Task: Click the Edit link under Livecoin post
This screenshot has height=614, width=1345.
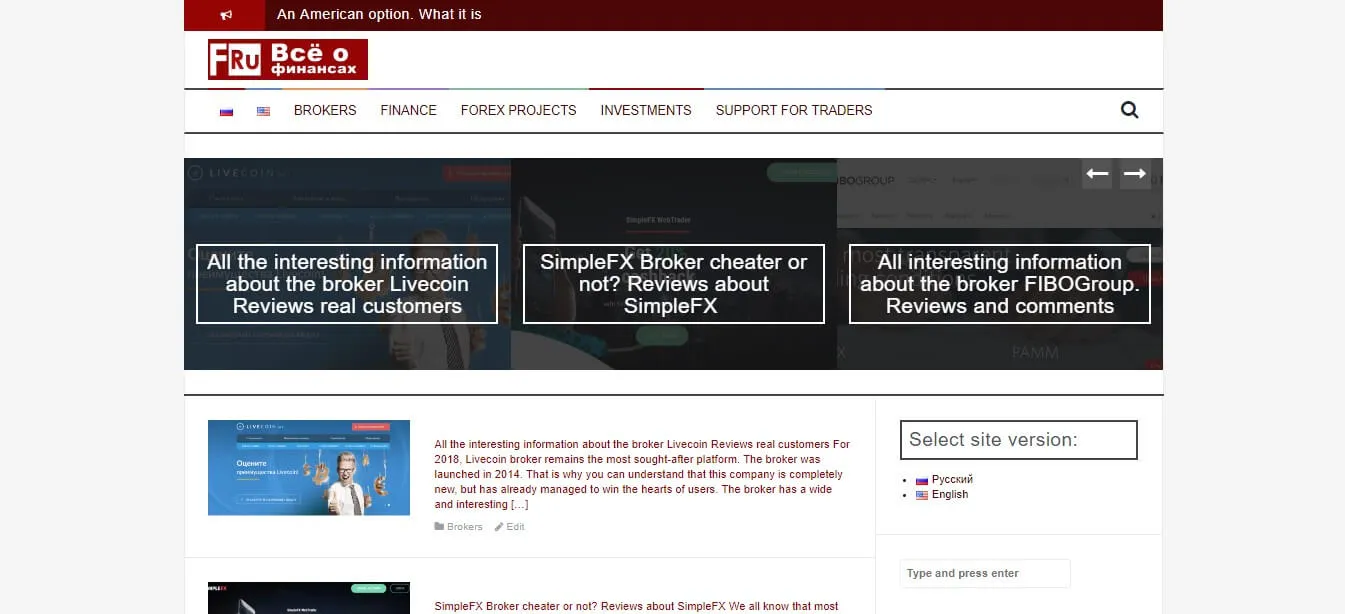Action: click(515, 527)
